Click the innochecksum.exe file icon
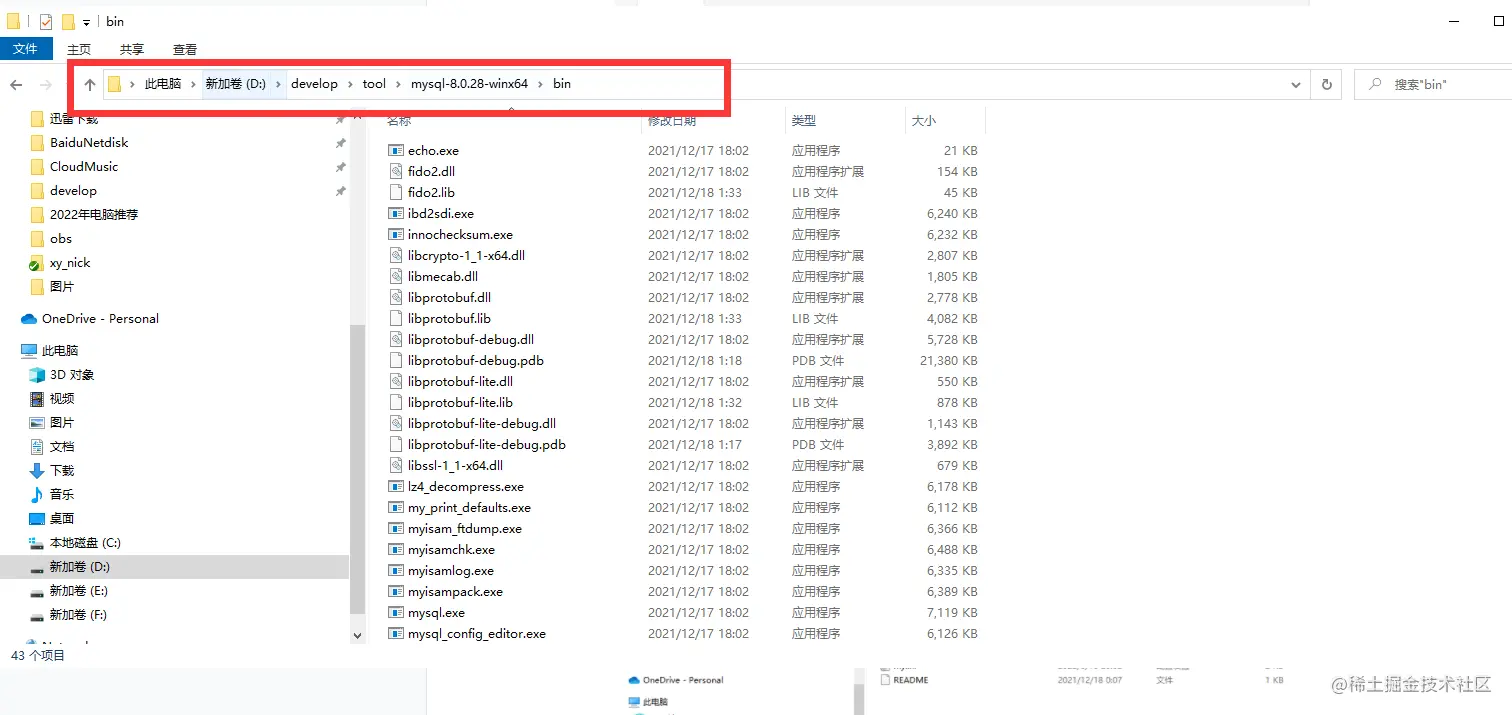Image resolution: width=1512 pixels, height=715 pixels. click(395, 234)
